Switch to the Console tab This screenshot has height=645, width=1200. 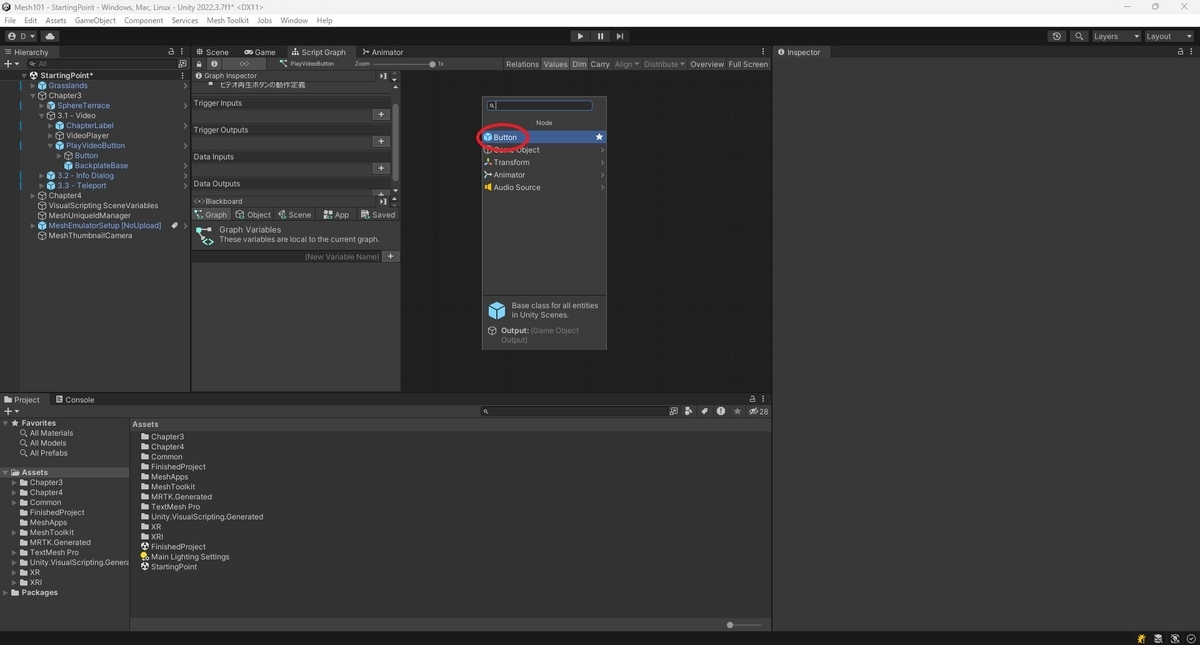[x=75, y=399]
